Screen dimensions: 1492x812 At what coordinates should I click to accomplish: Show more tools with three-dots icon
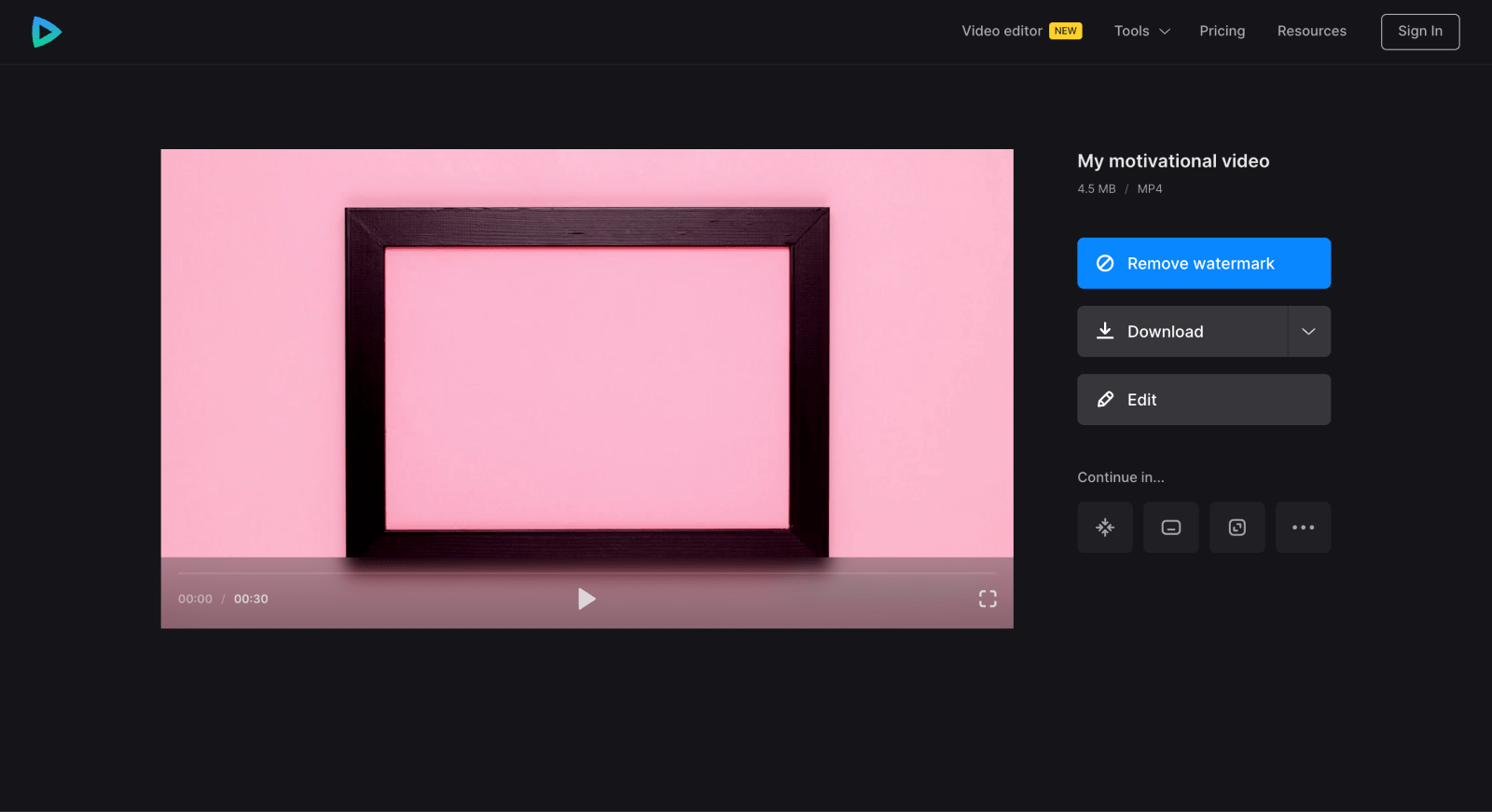point(1304,528)
